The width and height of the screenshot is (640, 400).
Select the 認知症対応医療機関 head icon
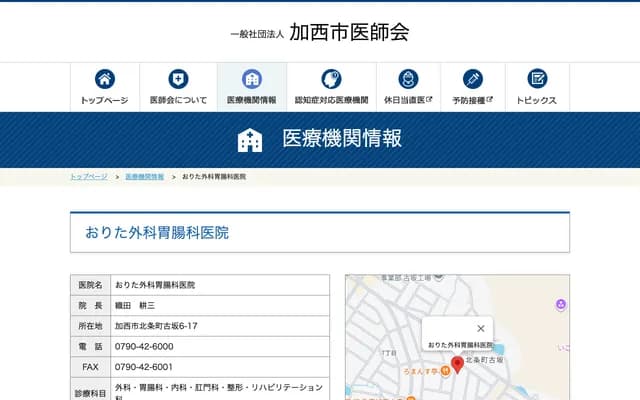pyautogui.click(x=331, y=79)
